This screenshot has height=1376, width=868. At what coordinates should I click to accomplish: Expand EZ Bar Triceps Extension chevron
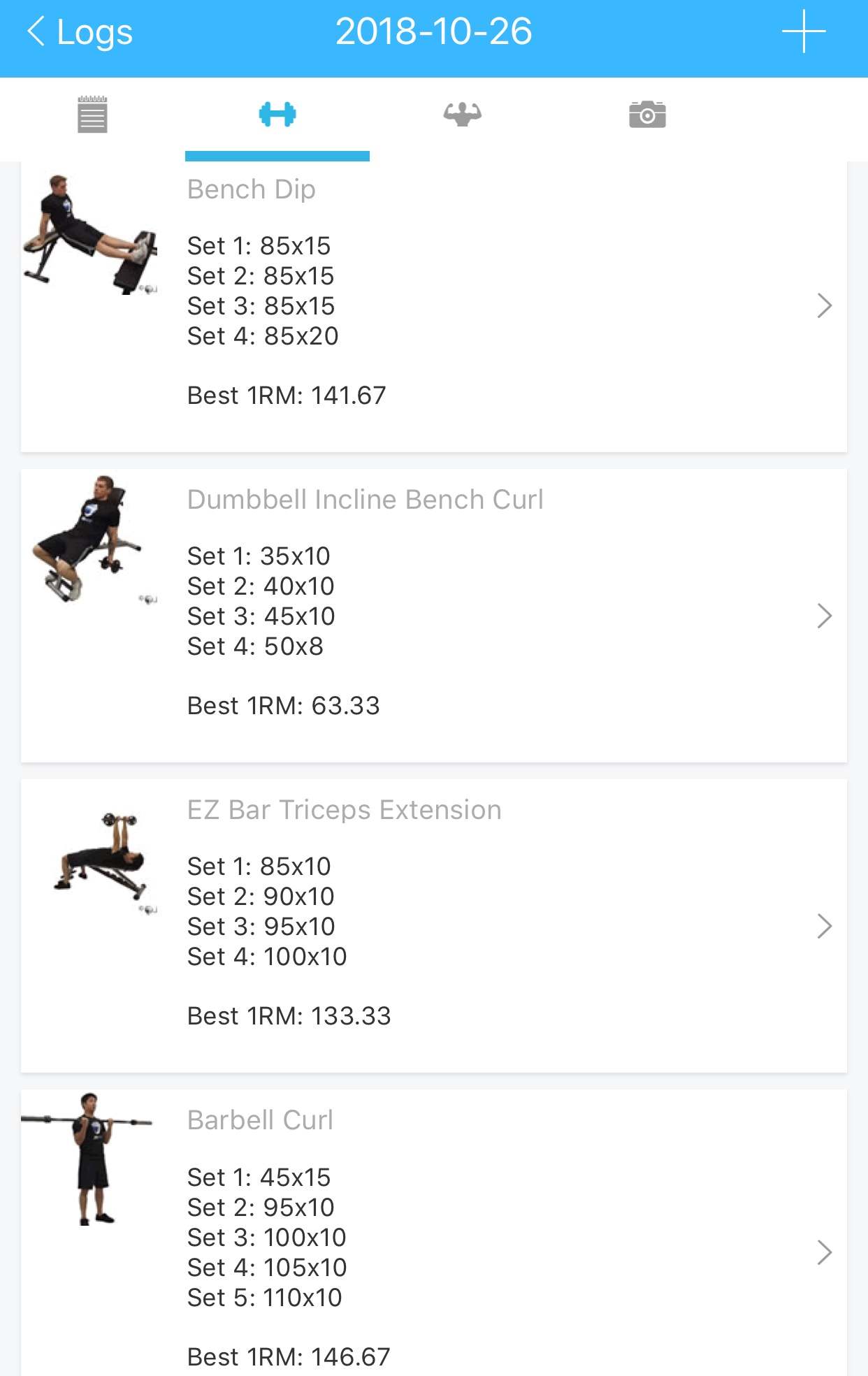point(825,927)
